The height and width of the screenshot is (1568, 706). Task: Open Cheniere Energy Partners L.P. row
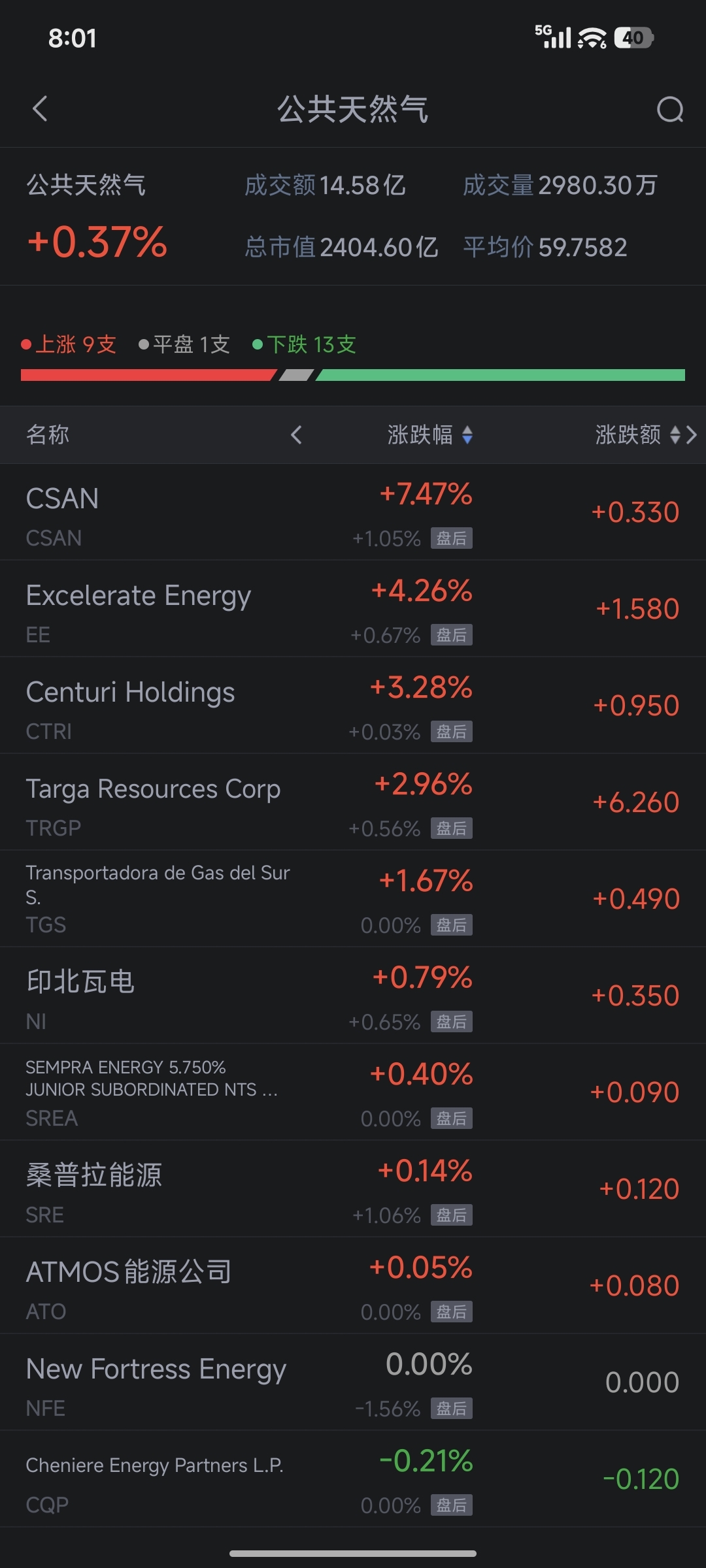(155, 1479)
